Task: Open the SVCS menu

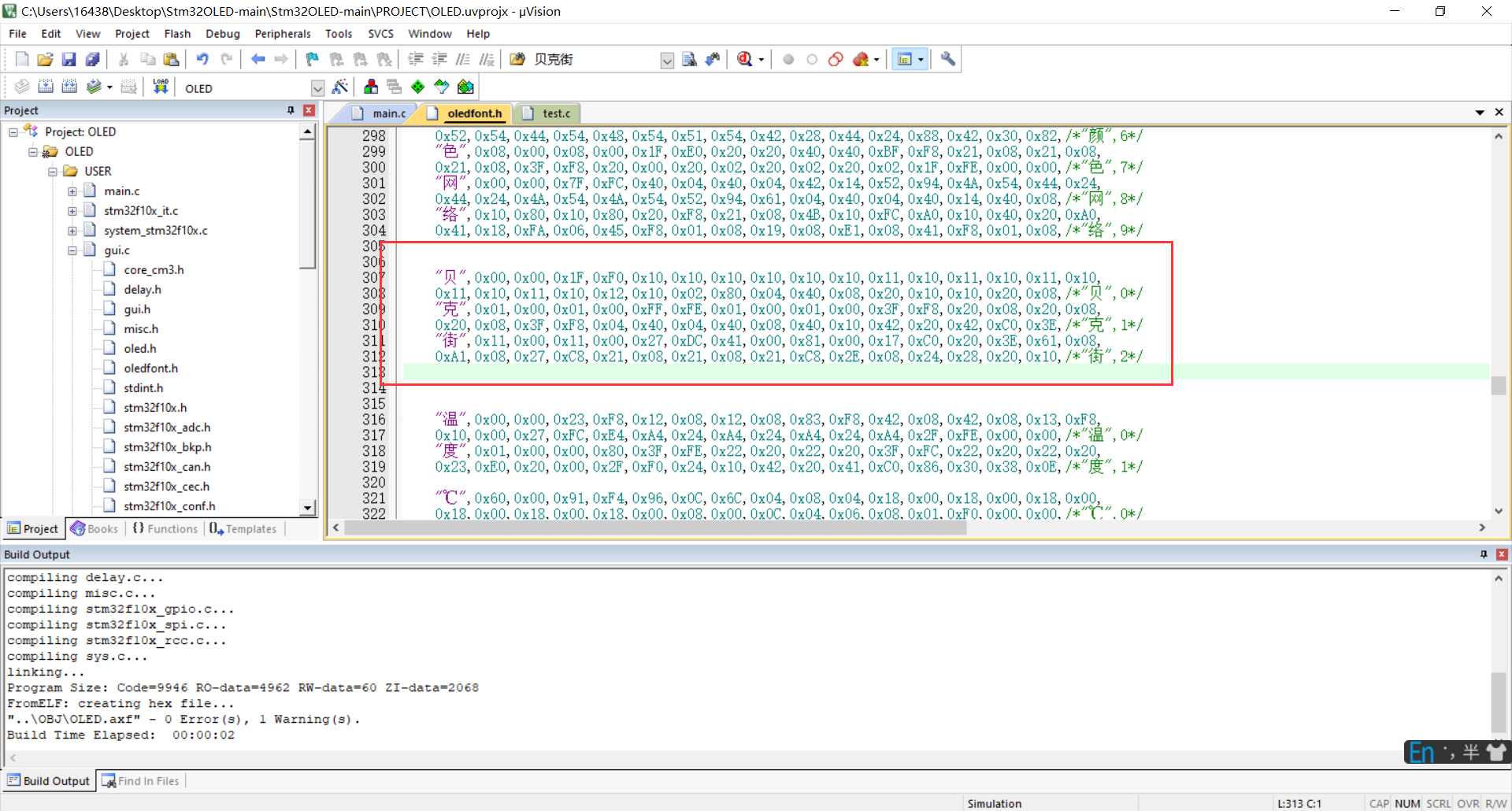Action: tap(380, 34)
